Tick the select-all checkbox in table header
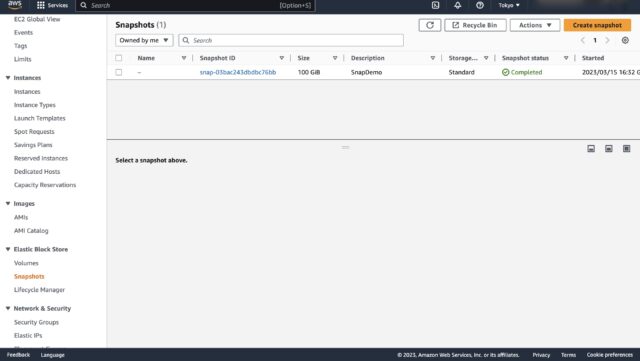This screenshot has width=640, height=361. tap(118, 58)
